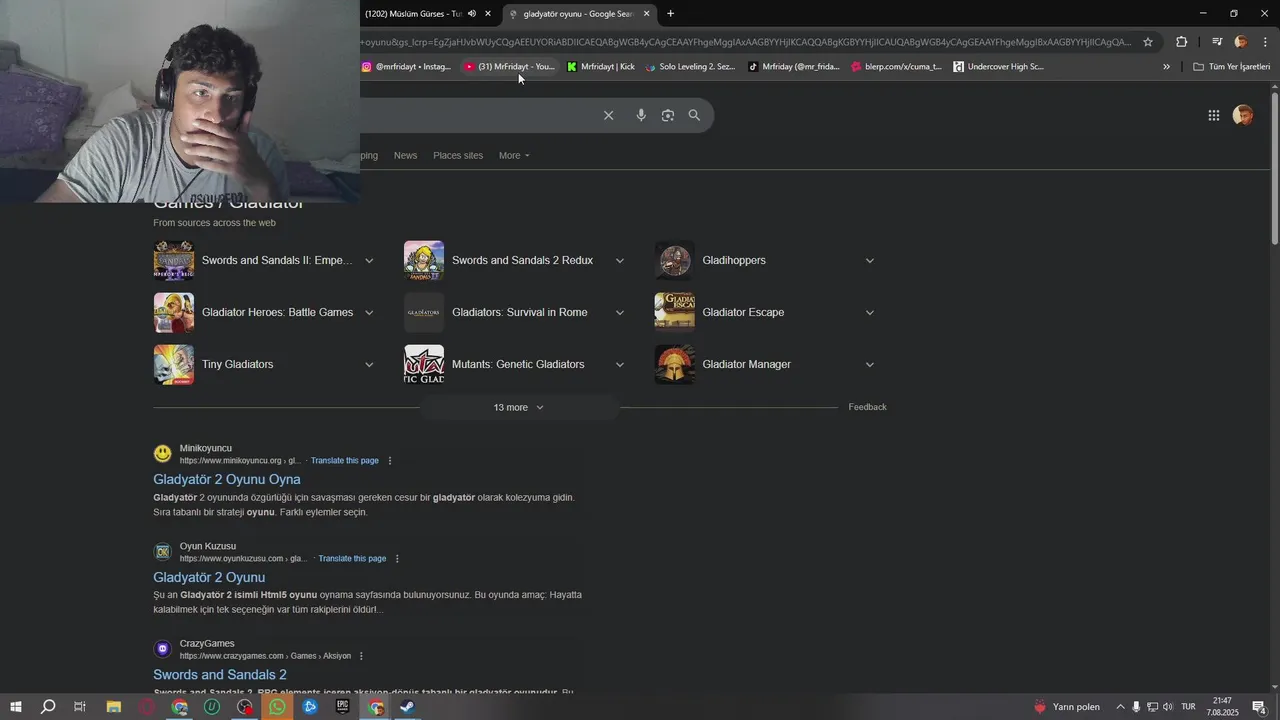Open the More search filters dropdown

pyautogui.click(x=514, y=155)
